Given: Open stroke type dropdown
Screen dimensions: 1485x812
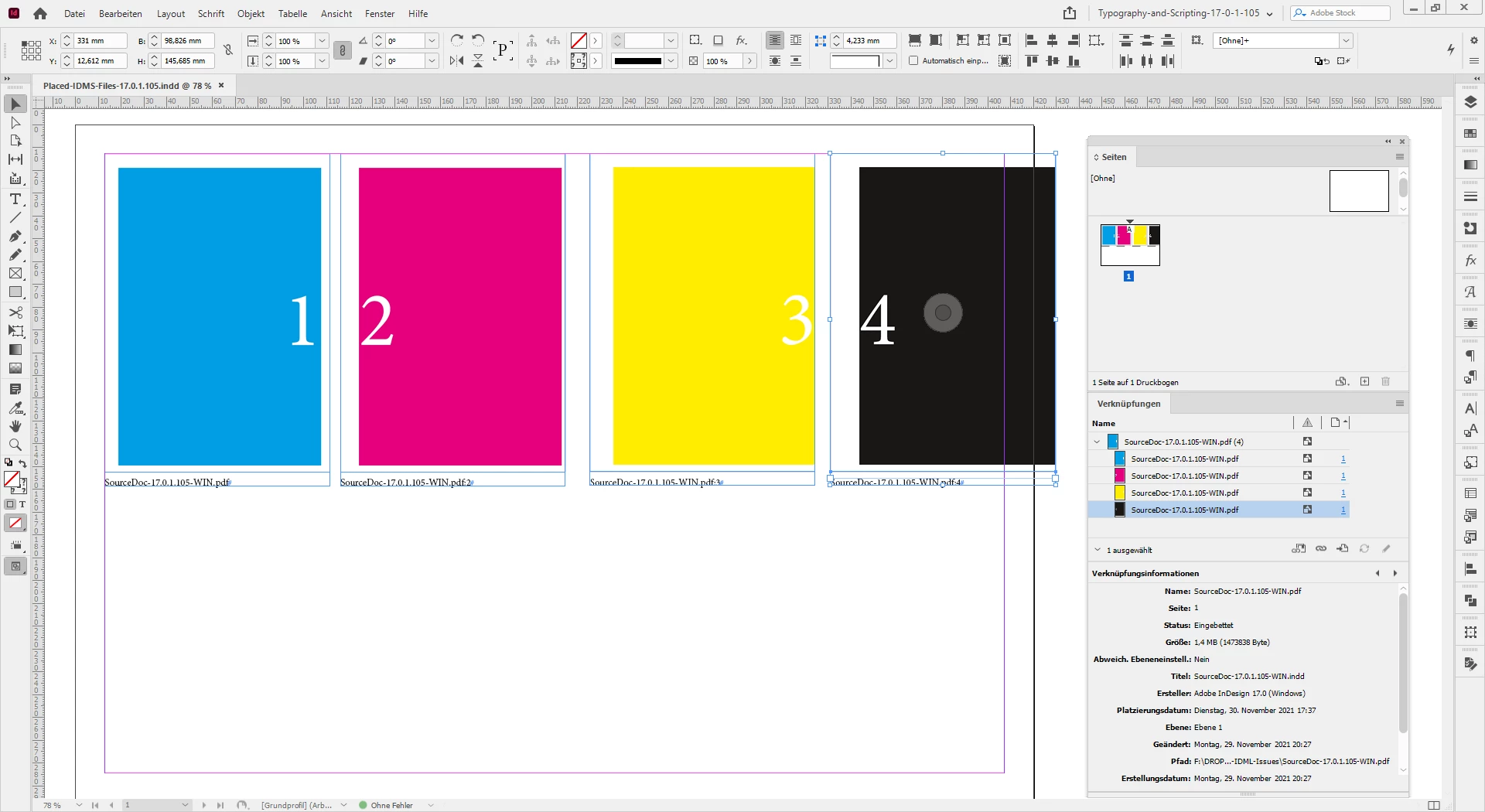Looking at the screenshot, I should [671, 60].
